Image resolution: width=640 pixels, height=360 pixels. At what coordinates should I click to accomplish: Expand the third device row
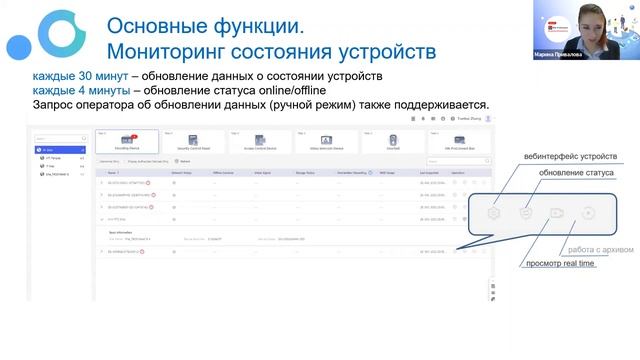(x=102, y=207)
